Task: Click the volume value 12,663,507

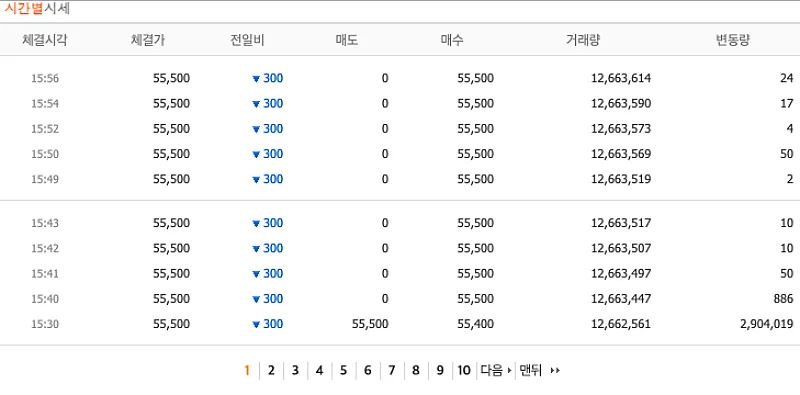Action: pyautogui.click(x=621, y=249)
